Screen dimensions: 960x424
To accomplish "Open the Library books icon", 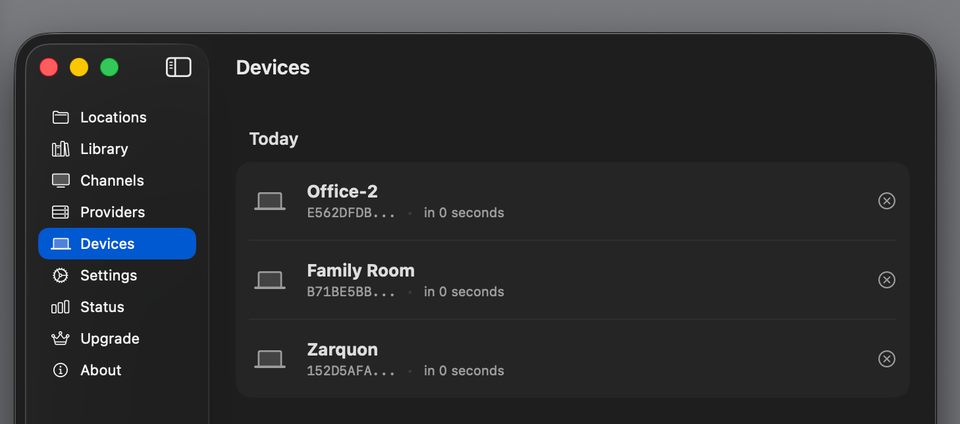I will (x=61, y=149).
